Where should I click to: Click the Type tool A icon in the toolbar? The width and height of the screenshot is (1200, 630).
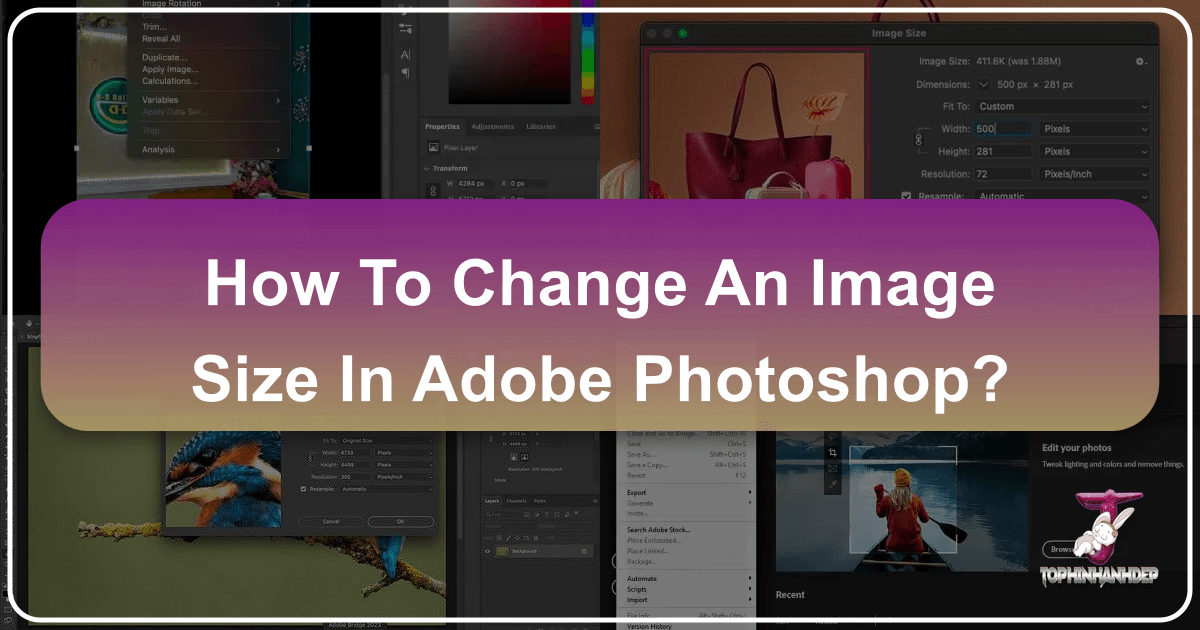click(405, 54)
